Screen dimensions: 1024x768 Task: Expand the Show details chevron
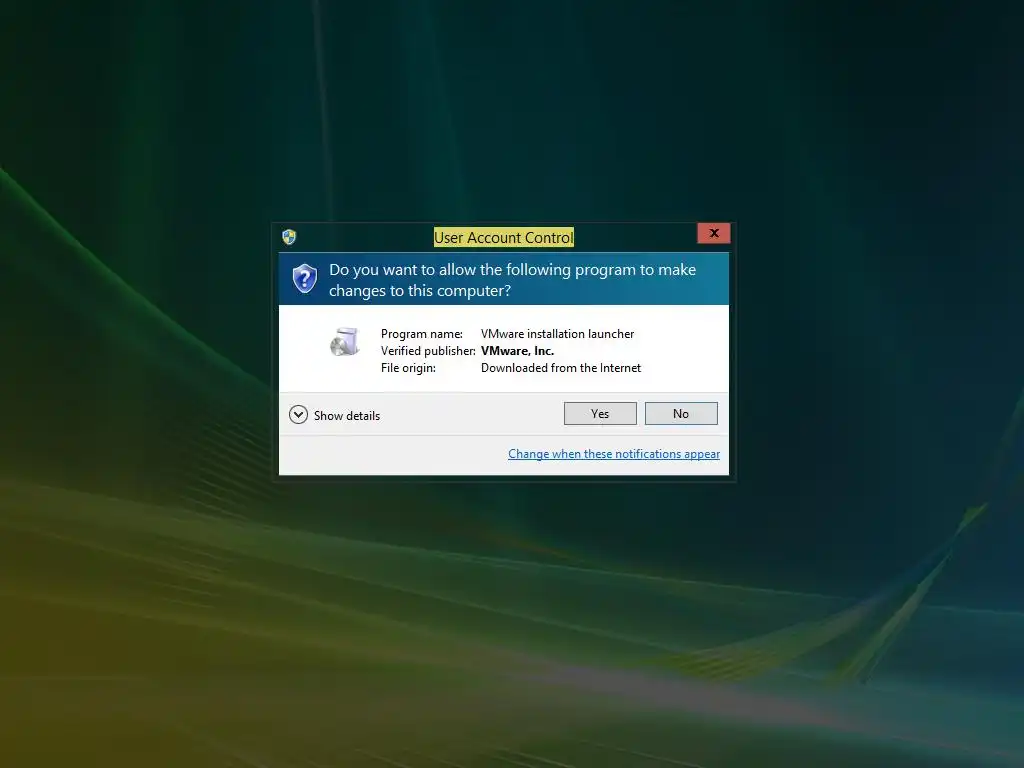pos(298,415)
